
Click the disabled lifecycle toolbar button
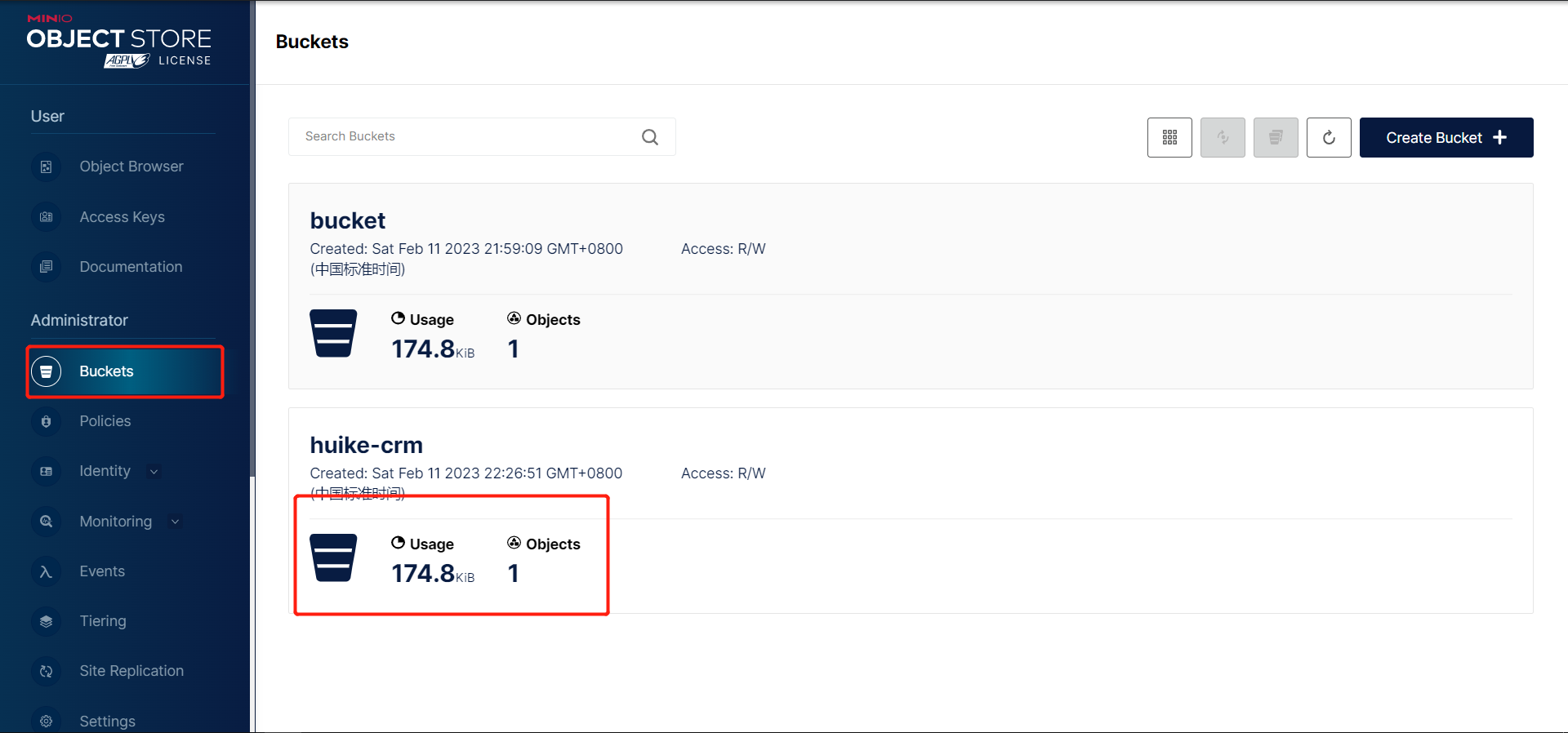point(1276,137)
